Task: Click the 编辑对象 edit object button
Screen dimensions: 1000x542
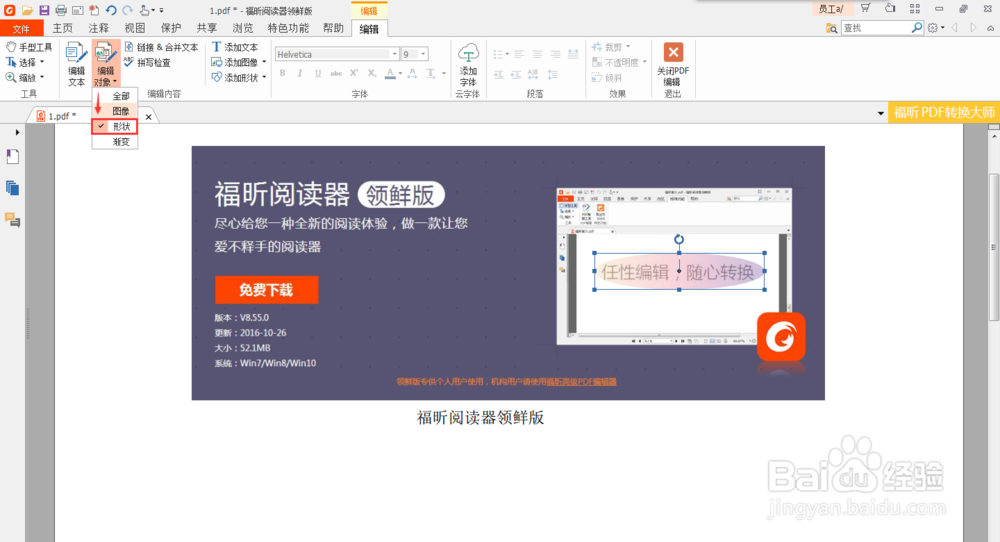Action: tap(105, 64)
